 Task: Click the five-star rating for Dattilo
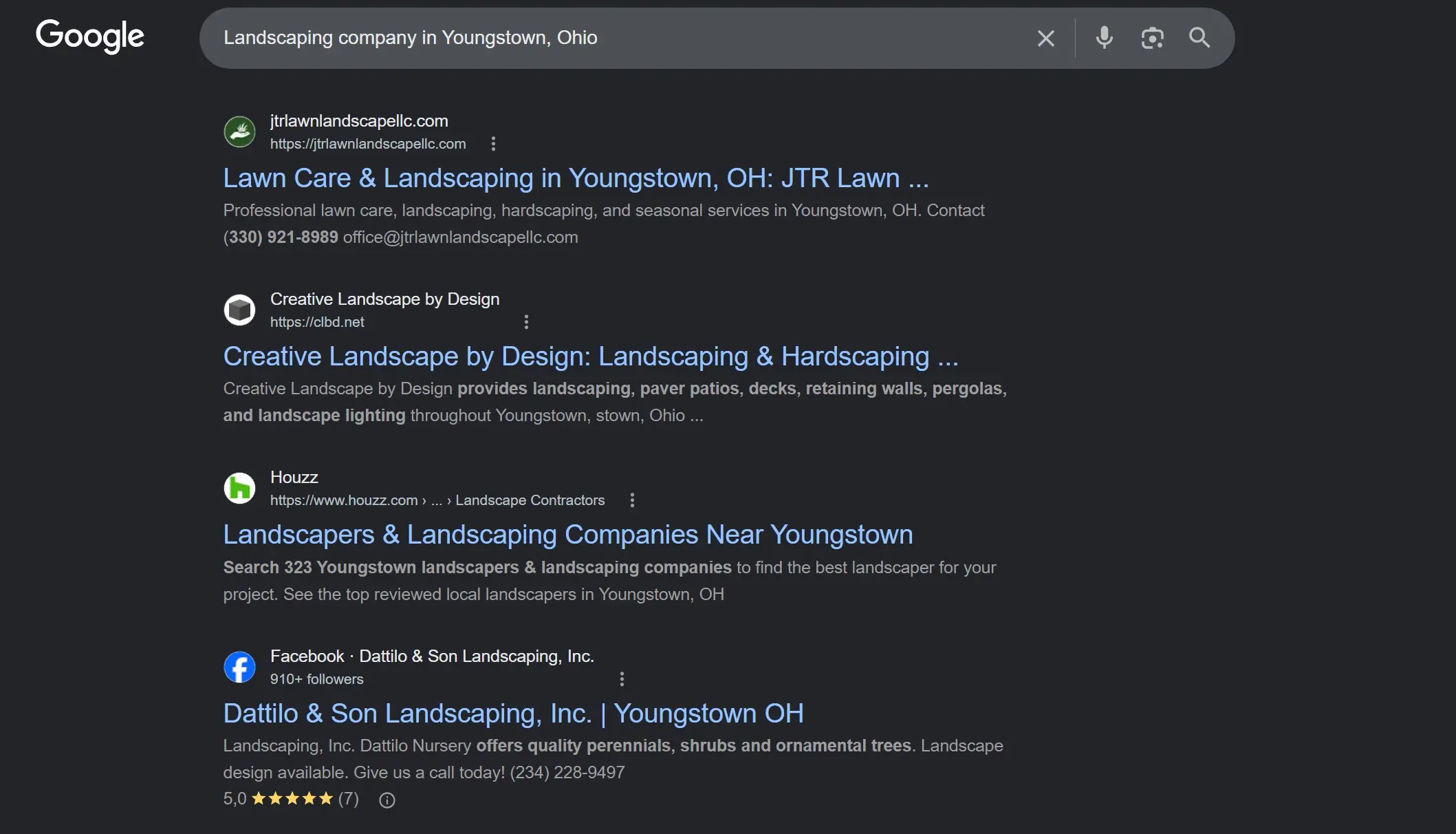tap(292, 799)
